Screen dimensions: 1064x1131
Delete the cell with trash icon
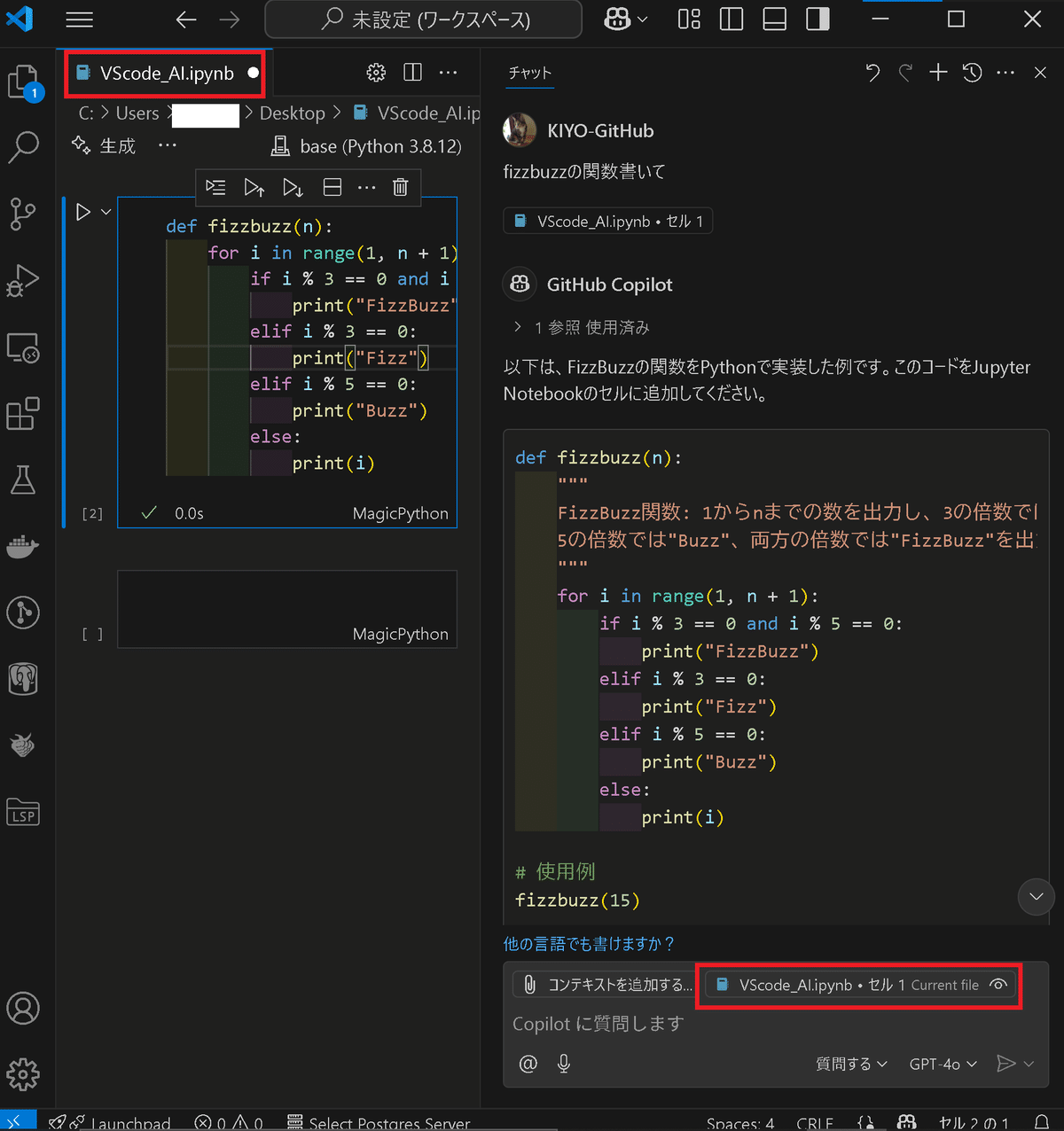(x=401, y=187)
